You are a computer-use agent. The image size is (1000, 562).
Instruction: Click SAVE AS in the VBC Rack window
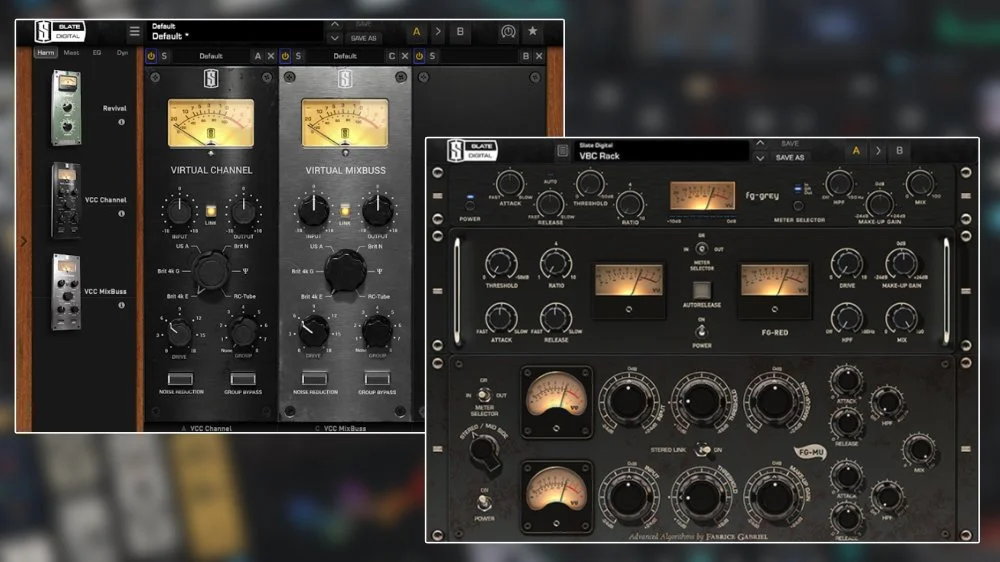[x=790, y=158]
